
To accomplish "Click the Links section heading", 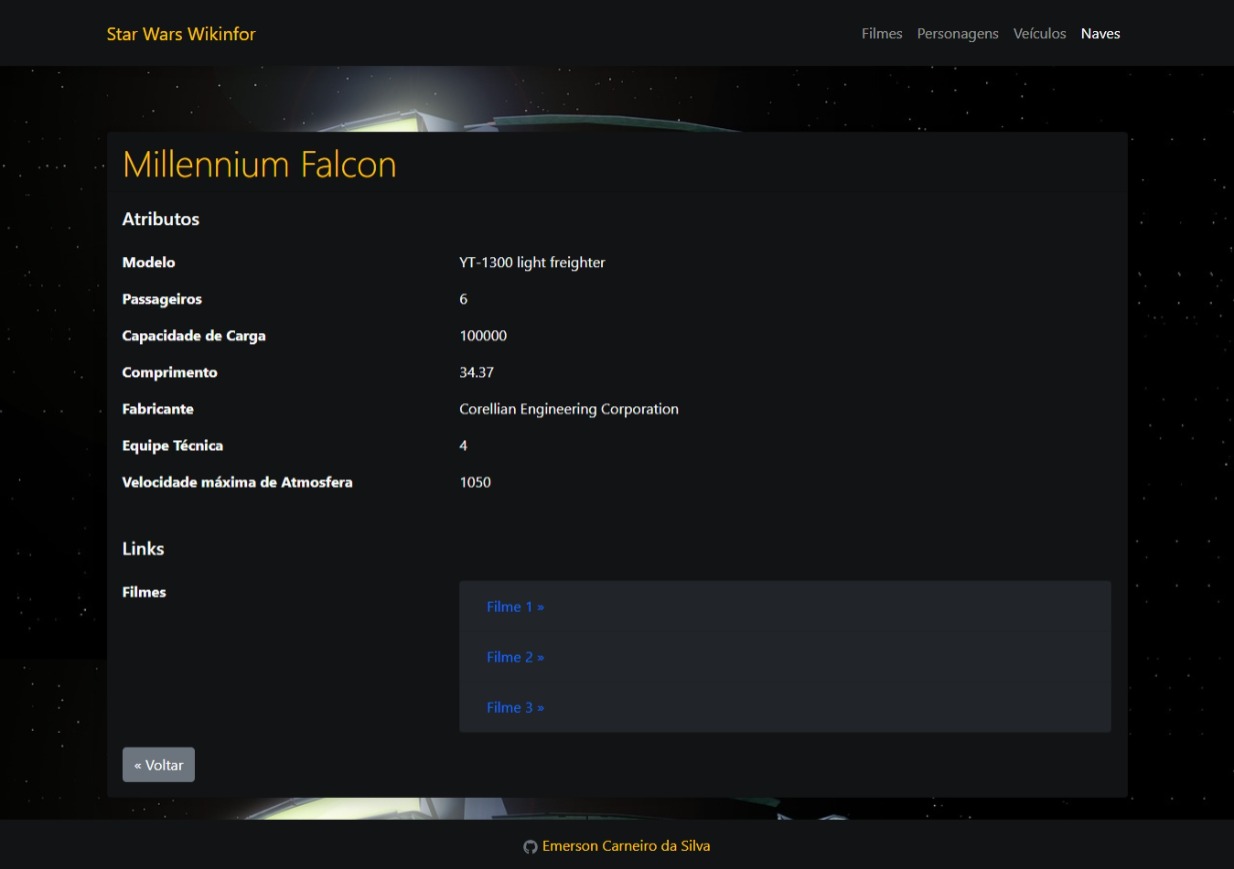I will (141, 549).
